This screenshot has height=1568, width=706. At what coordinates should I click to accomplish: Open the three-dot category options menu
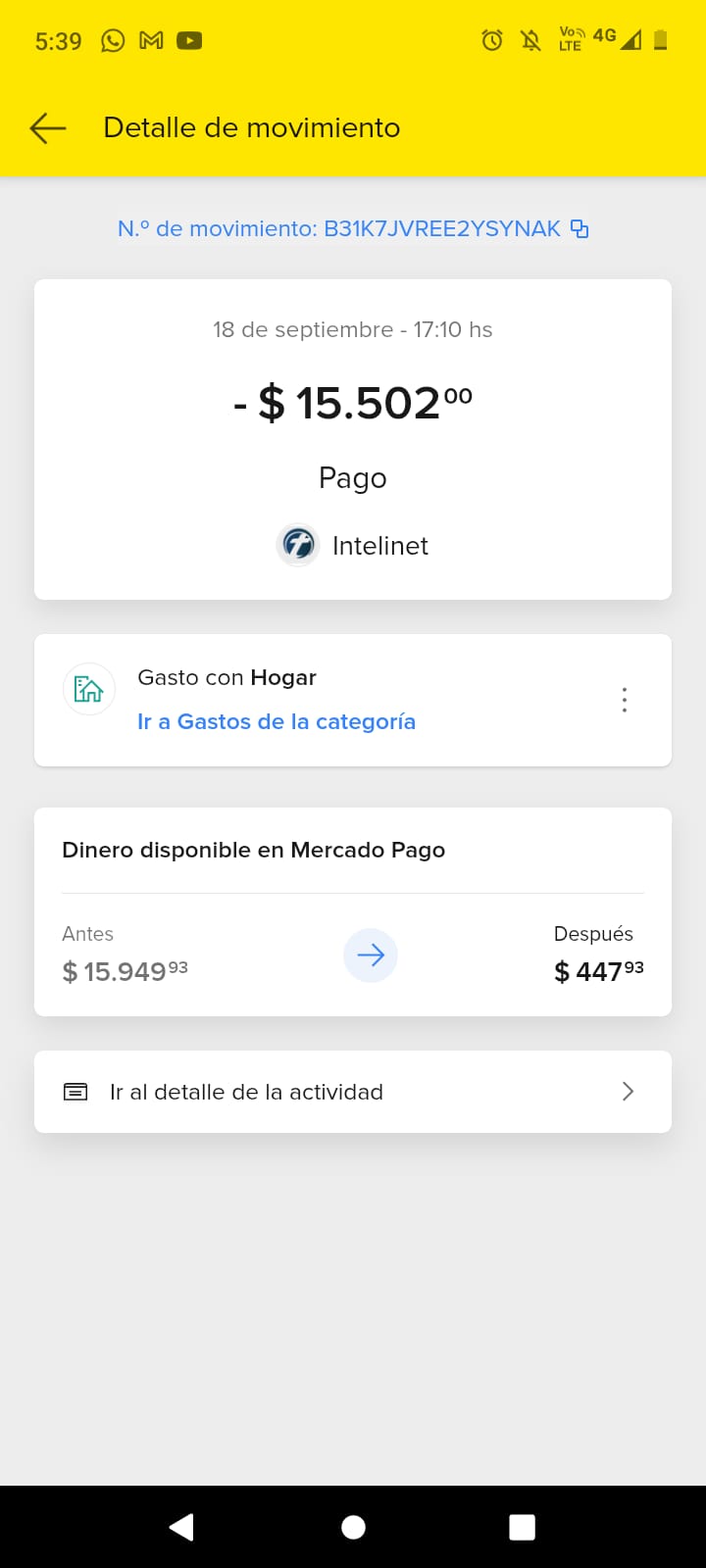point(625,700)
